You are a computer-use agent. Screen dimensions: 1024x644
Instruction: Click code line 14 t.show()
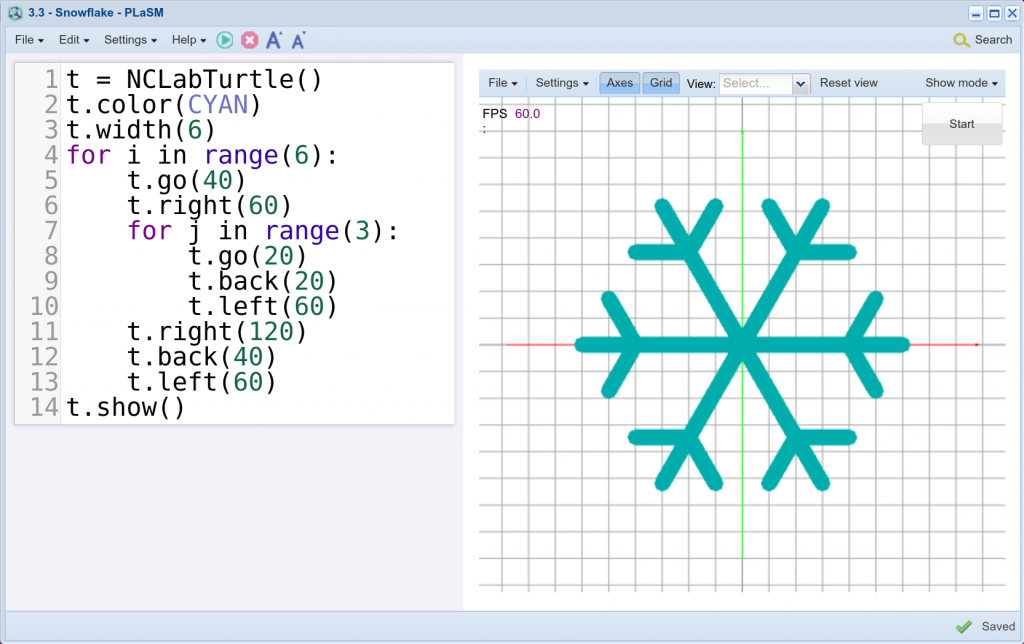pyautogui.click(x=126, y=408)
